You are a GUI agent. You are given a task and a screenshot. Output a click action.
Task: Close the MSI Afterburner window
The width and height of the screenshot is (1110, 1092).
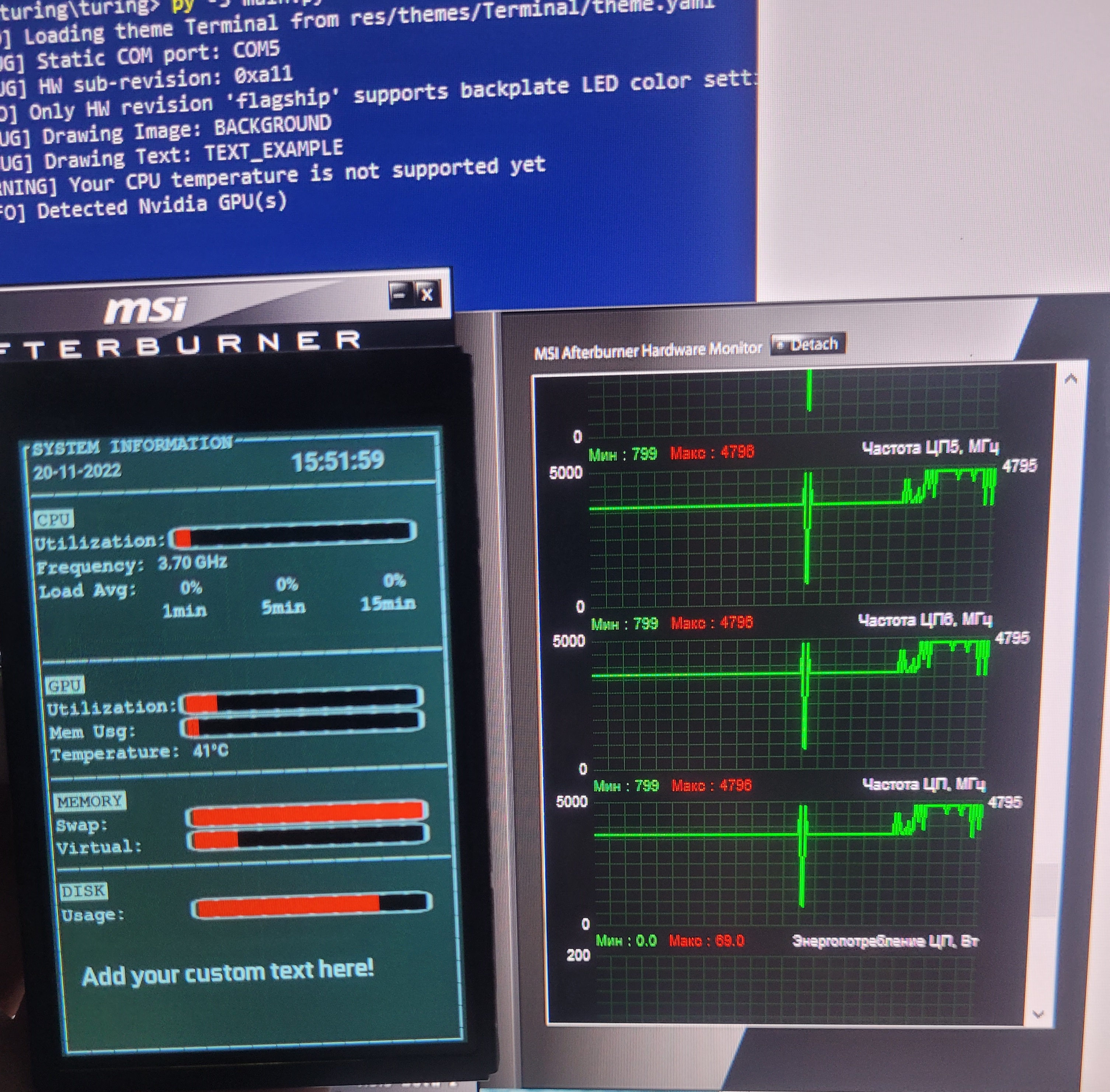tap(427, 295)
